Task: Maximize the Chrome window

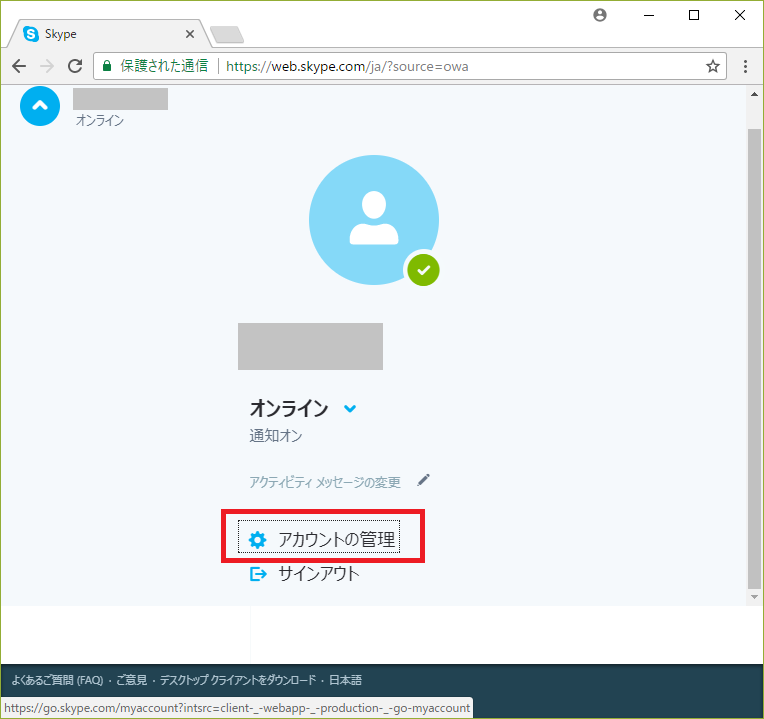Action: click(694, 15)
